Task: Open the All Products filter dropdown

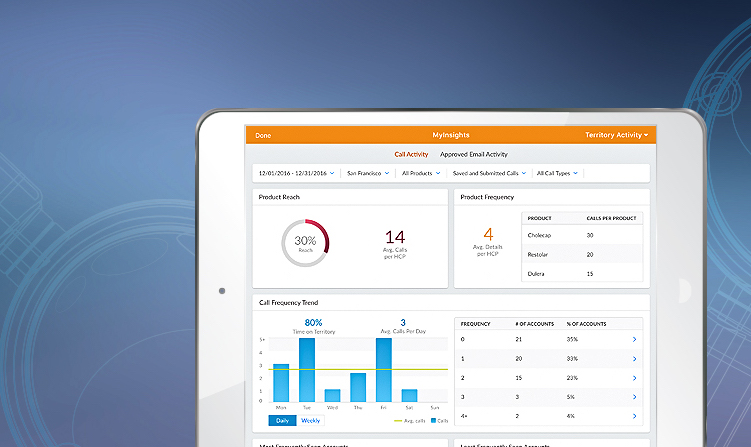Action: click(x=421, y=173)
